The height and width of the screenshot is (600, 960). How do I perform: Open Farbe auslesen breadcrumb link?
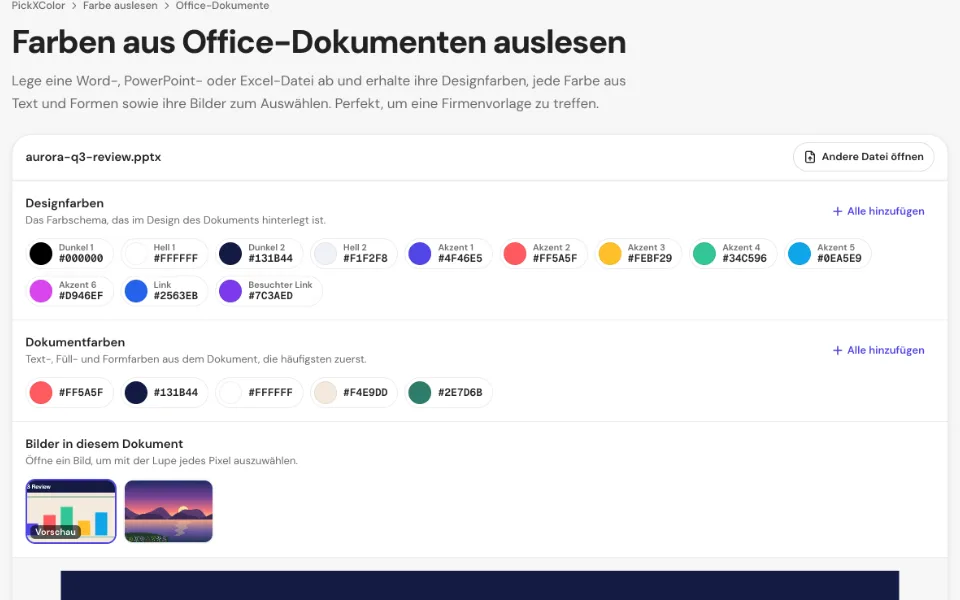[x=120, y=6]
